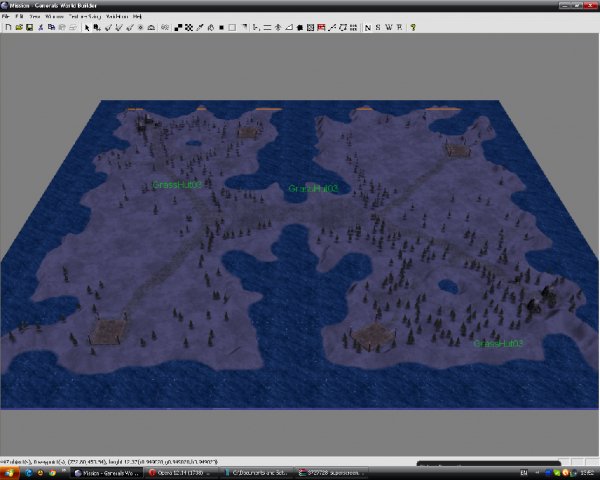The width and height of the screenshot is (600, 480).
Task: Select the mound height brush tool
Action: tap(151, 27)
